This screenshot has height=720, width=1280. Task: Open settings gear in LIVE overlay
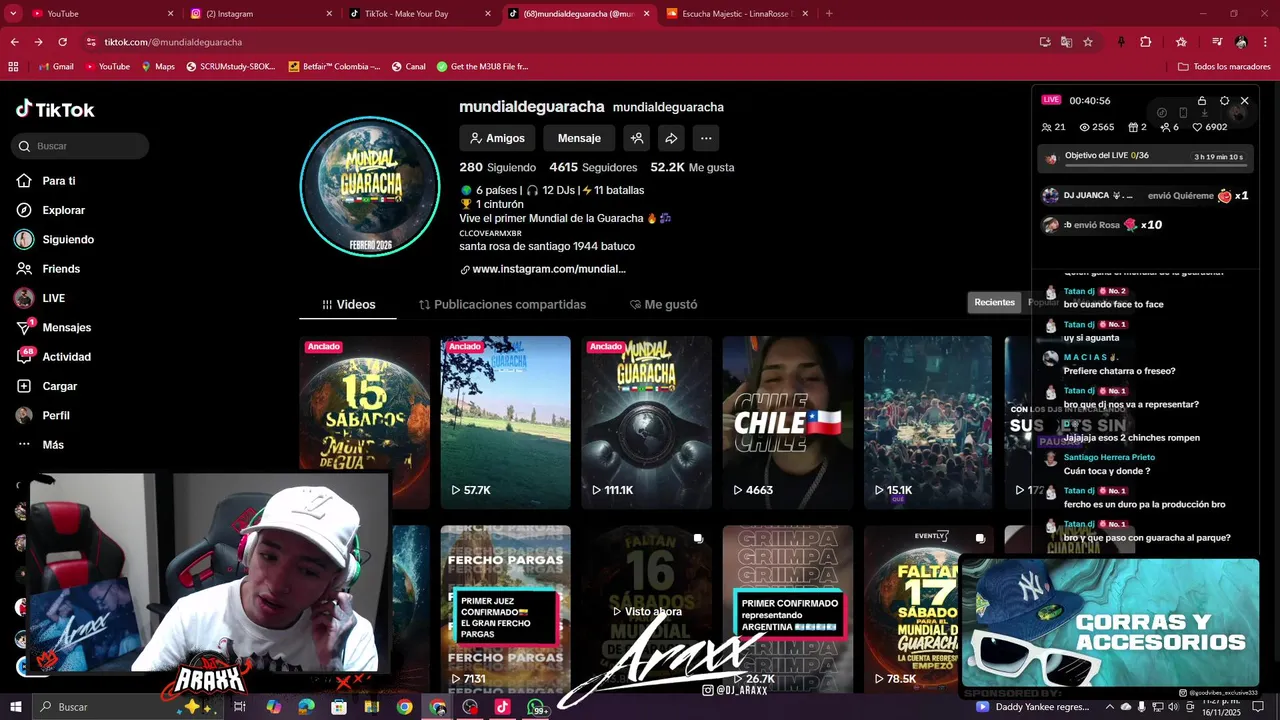pyautogui.click(x=1224, y=101)
